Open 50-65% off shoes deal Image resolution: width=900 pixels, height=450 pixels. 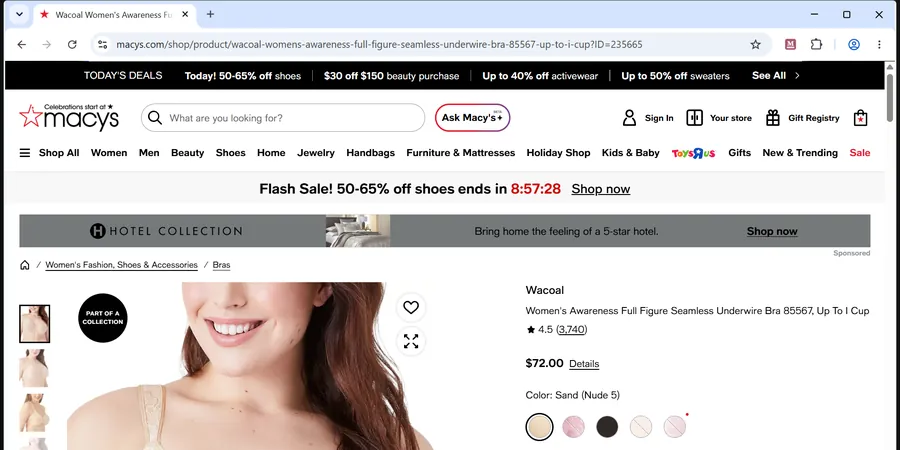[243, 76]
